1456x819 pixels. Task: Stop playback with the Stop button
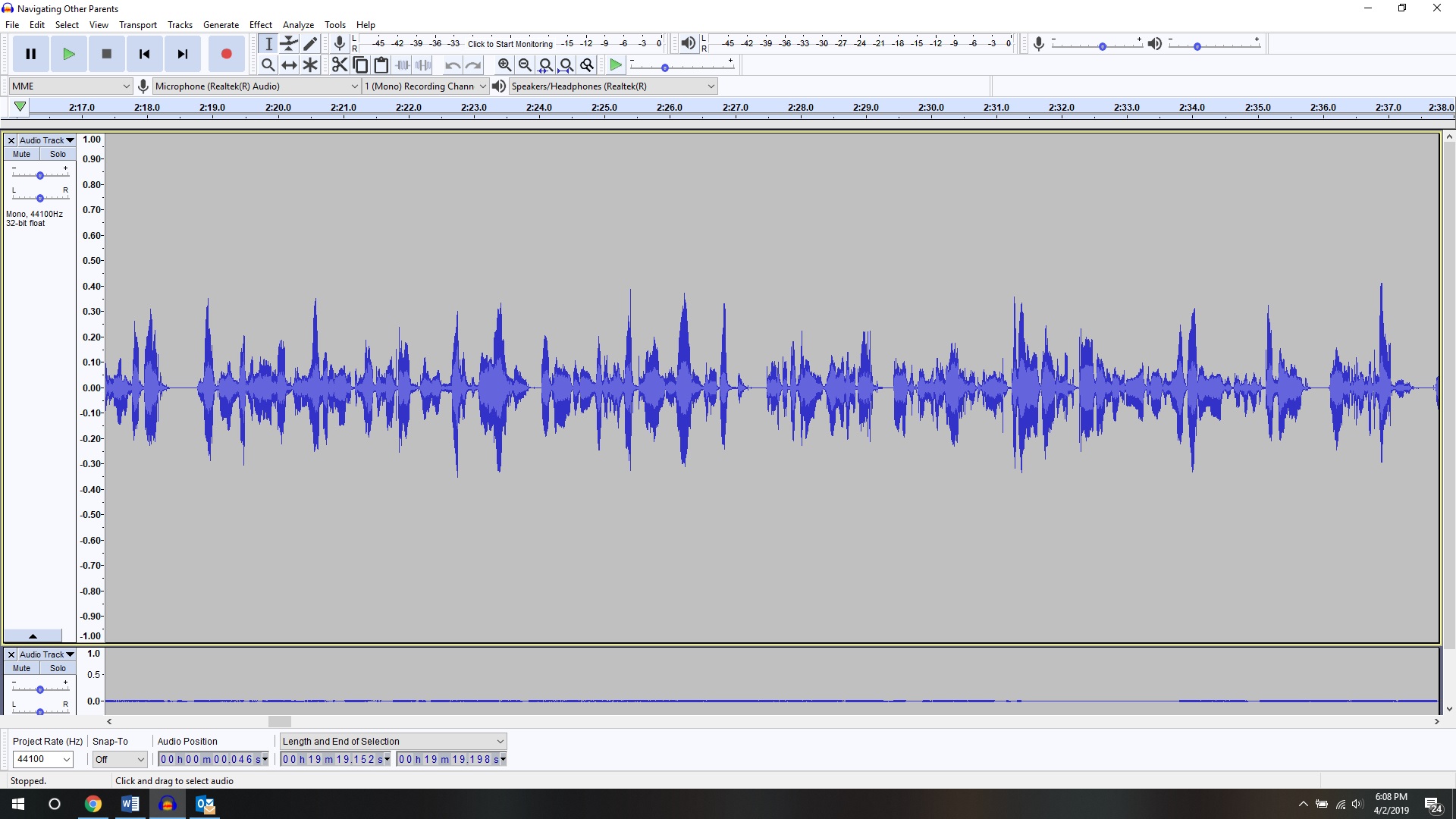pos(107,54)
